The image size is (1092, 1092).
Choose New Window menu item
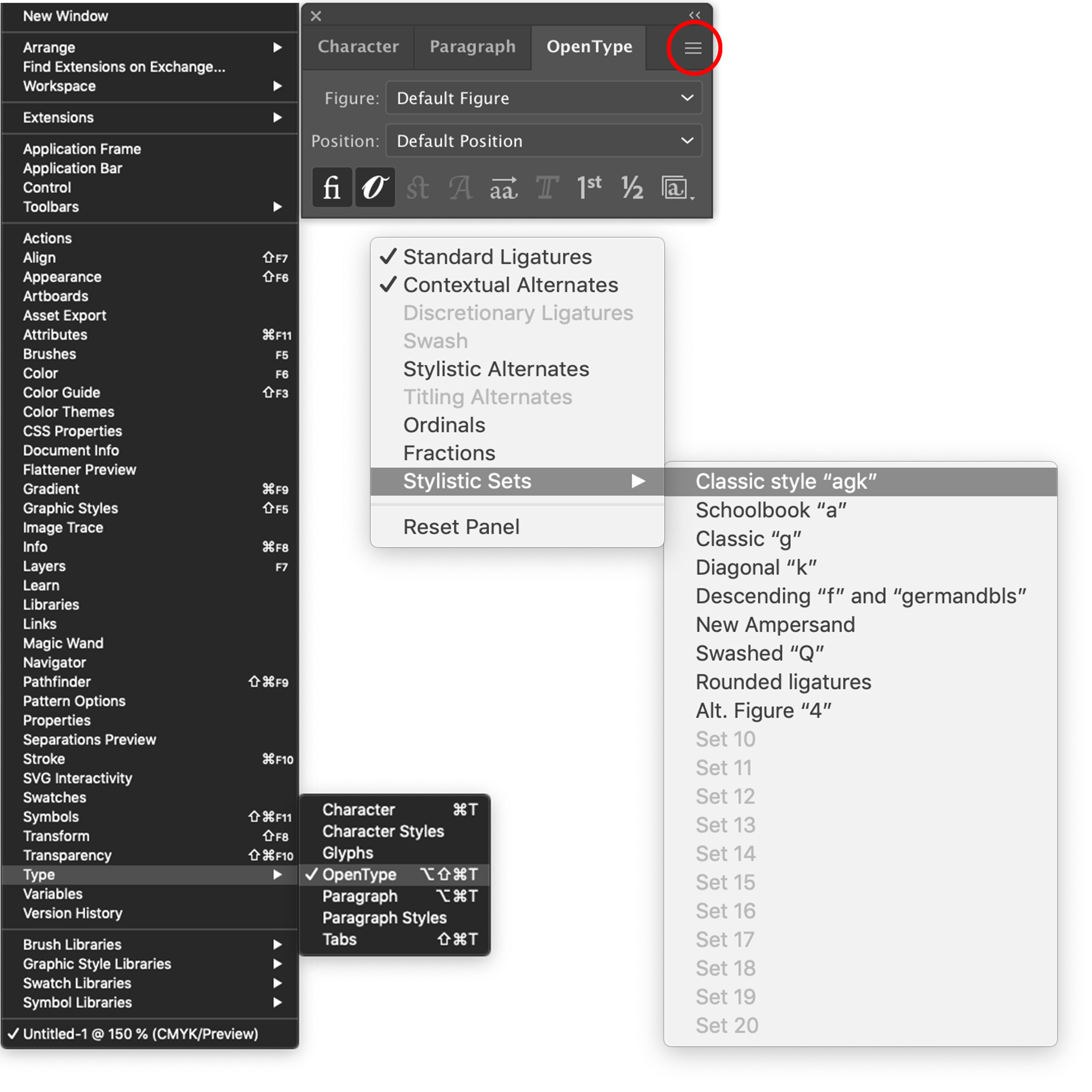150,16
